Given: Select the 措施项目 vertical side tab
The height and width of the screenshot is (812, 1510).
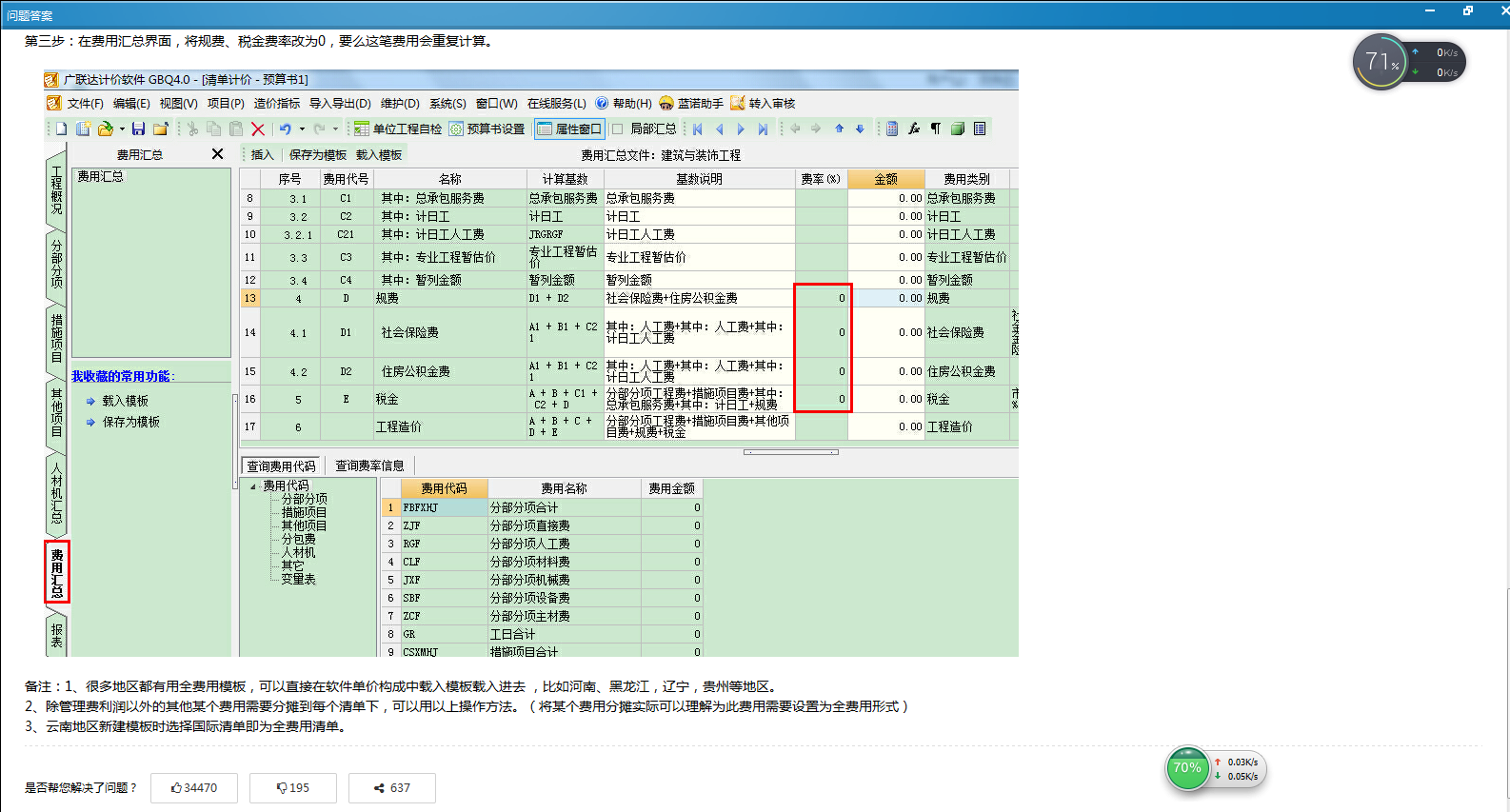Looking at the screenshot, I should click(x=56, y=339).
